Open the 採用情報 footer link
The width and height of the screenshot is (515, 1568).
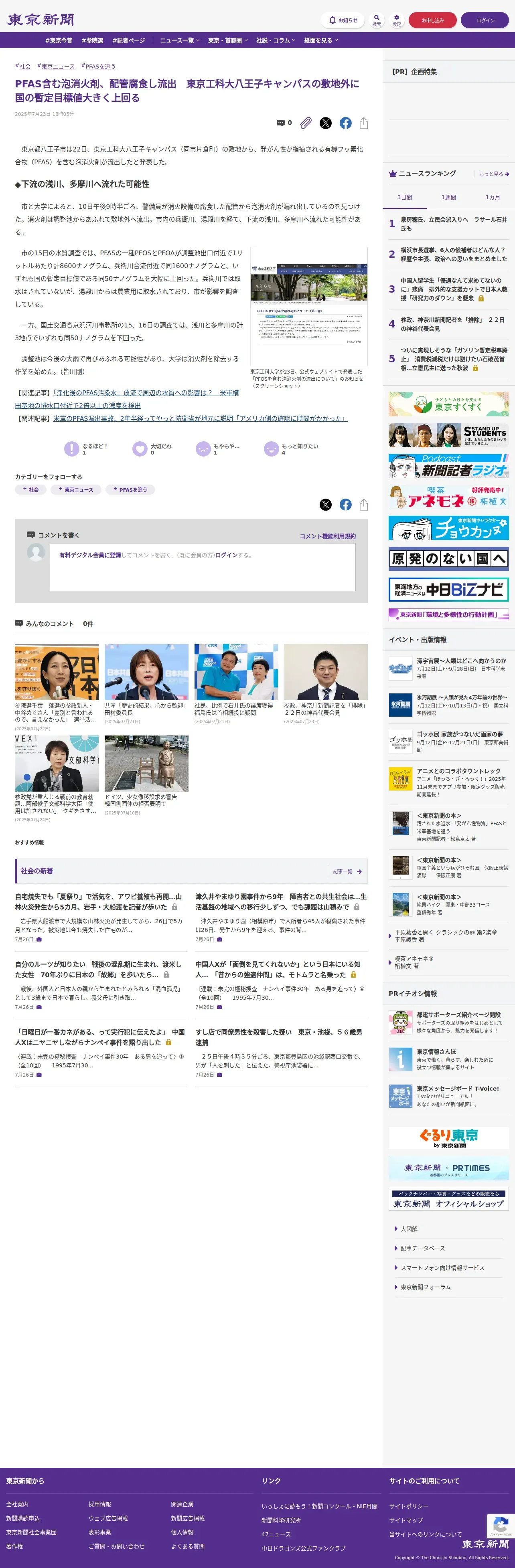click(100, 1504)
